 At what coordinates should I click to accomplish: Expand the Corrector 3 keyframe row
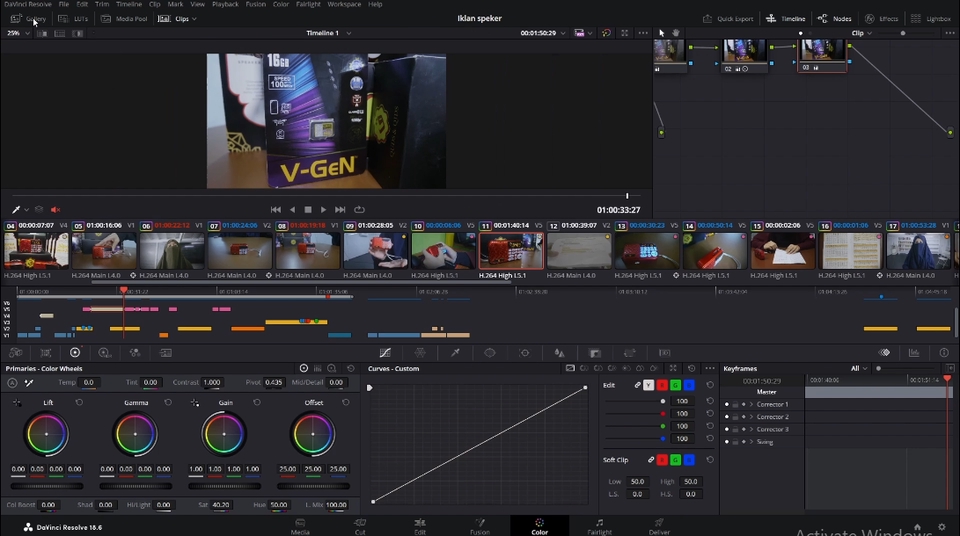click(751, 429)
